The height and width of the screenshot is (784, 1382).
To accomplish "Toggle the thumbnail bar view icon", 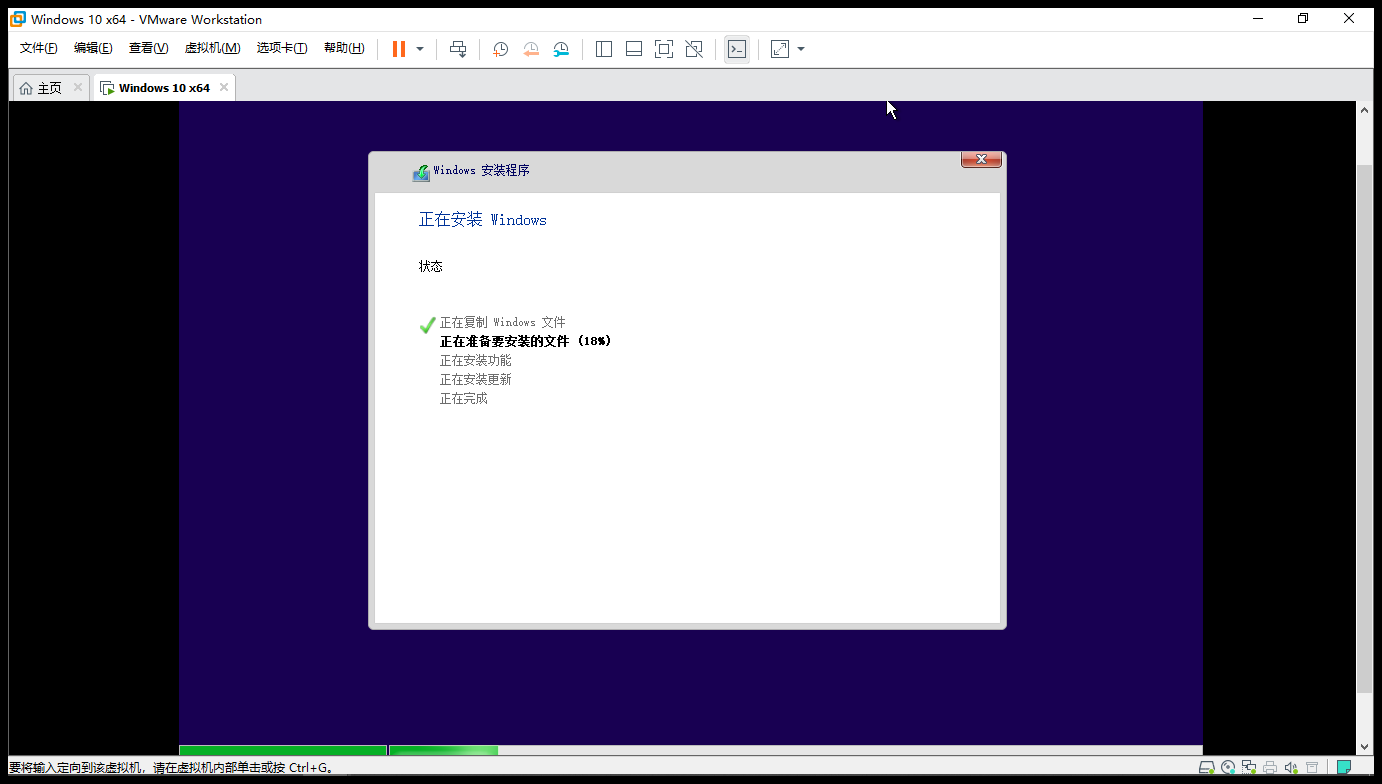I will pos(634,49).
